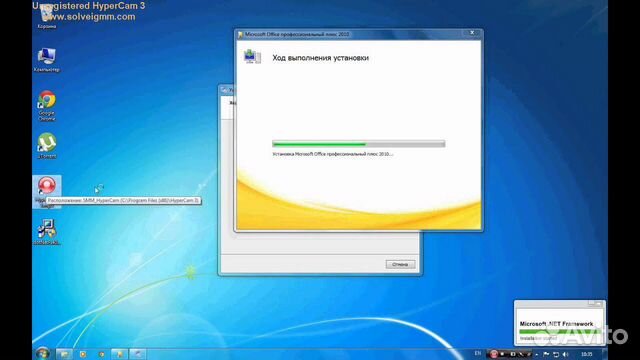Image resolution: width=640 pixels, height=360 pixels.
Task: Open the Корзина recycle bin desktop icon
Action: [47, 17]
